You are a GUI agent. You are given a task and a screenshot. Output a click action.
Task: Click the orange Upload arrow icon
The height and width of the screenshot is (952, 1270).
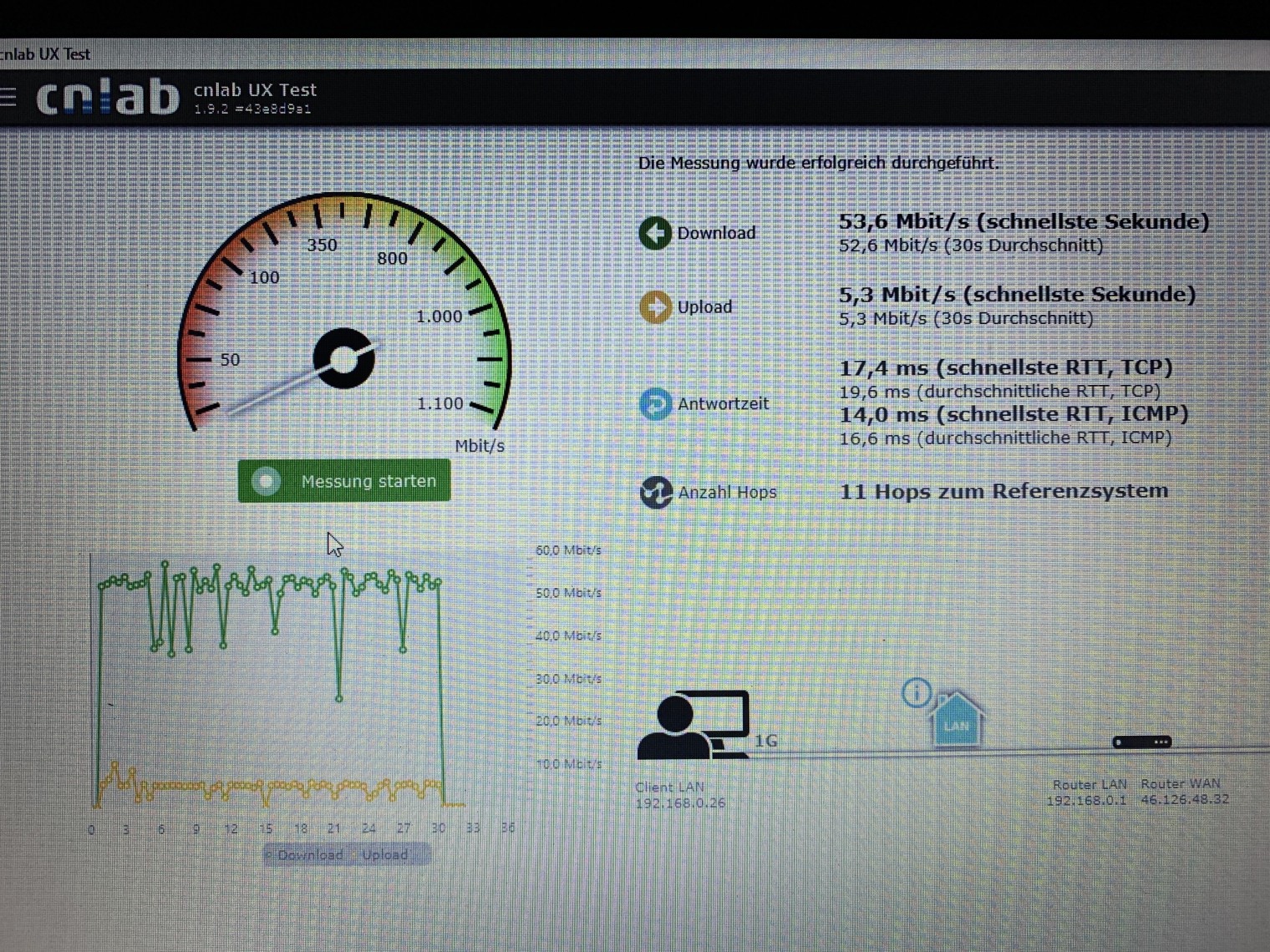(x=655, y=307)
